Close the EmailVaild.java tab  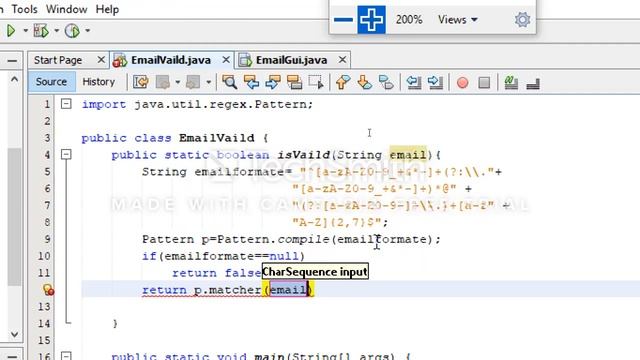pyautogui.click(x=226, y=60)
